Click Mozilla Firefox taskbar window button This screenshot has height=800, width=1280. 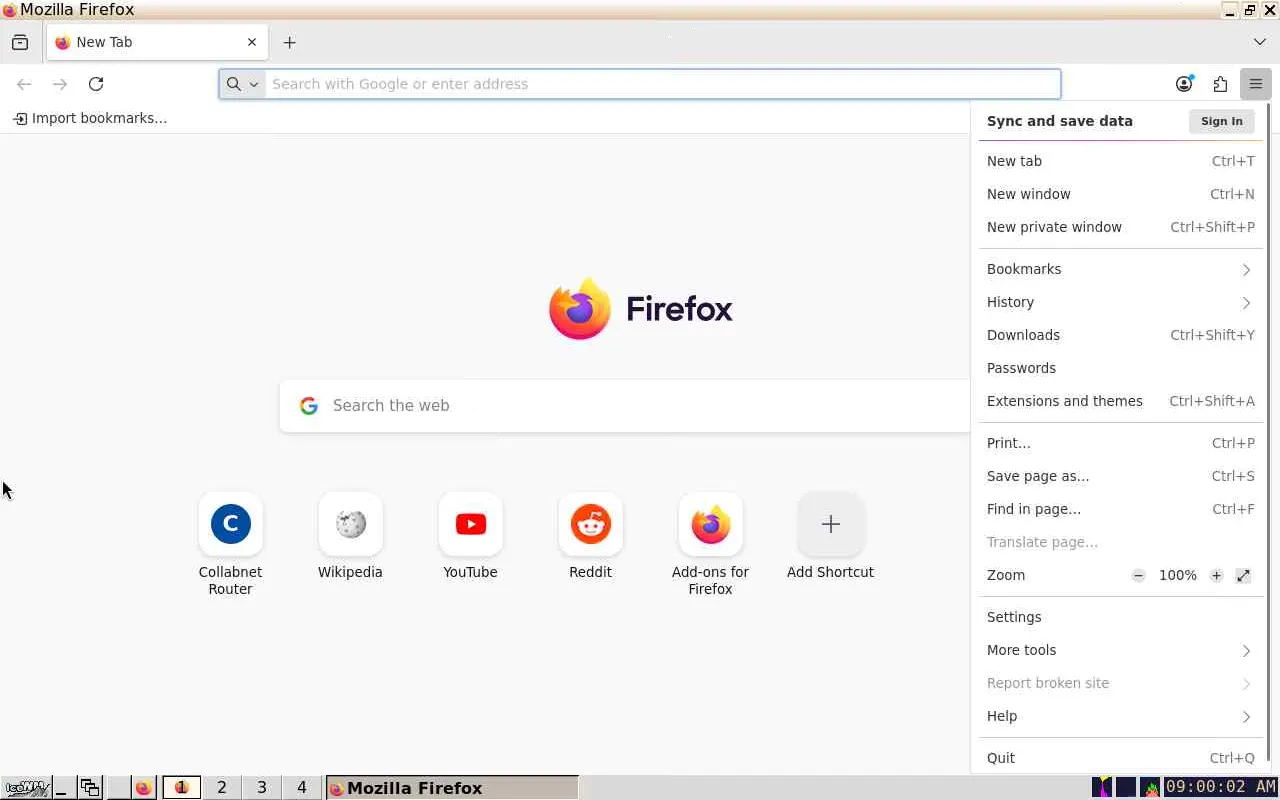click(452, 788)
